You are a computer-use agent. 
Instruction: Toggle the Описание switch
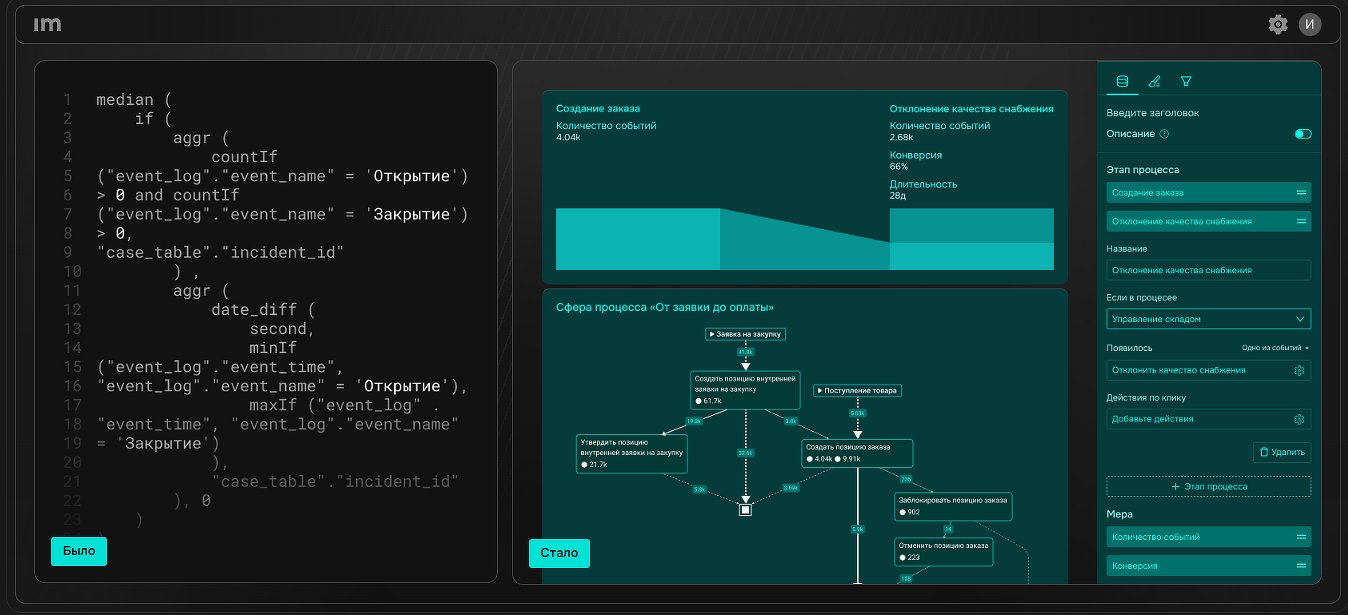(x=1302, y=134)
